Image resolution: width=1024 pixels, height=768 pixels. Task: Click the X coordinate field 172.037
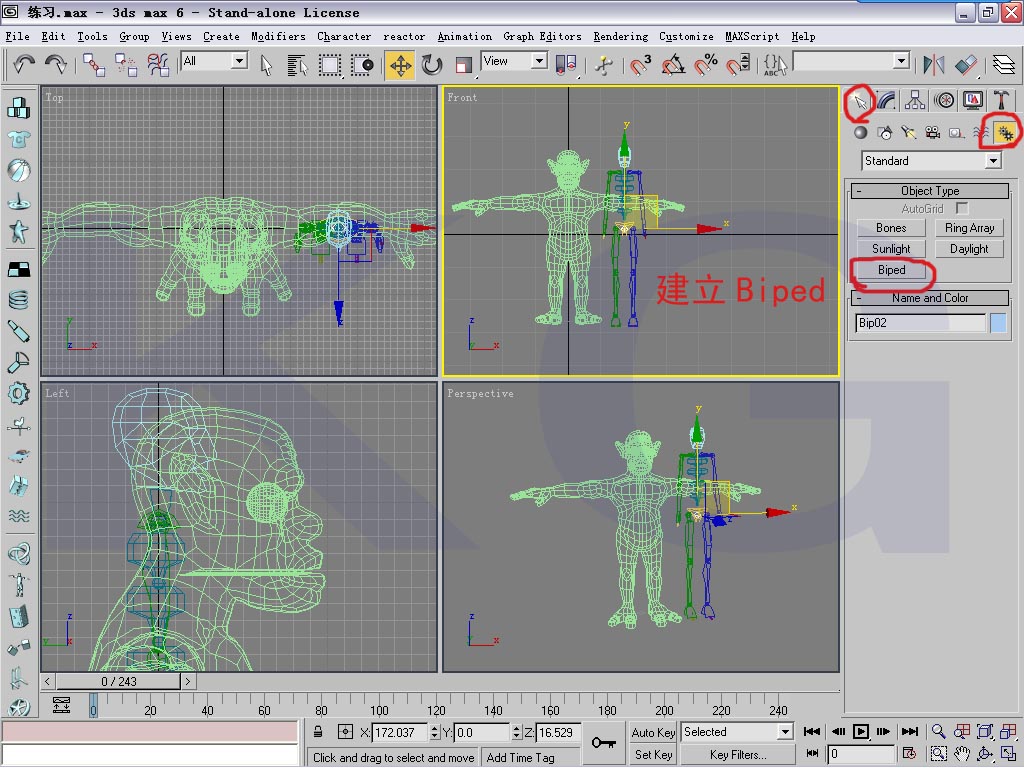point(399,733)
